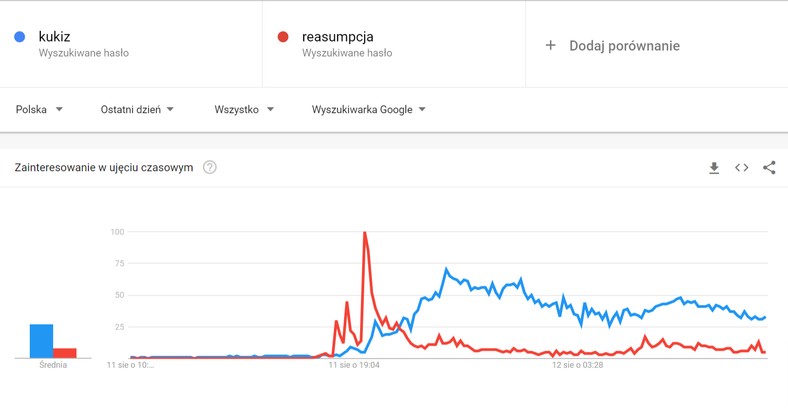Open the embed code icon
788x416 pixels.
click(x=741, y=168)
